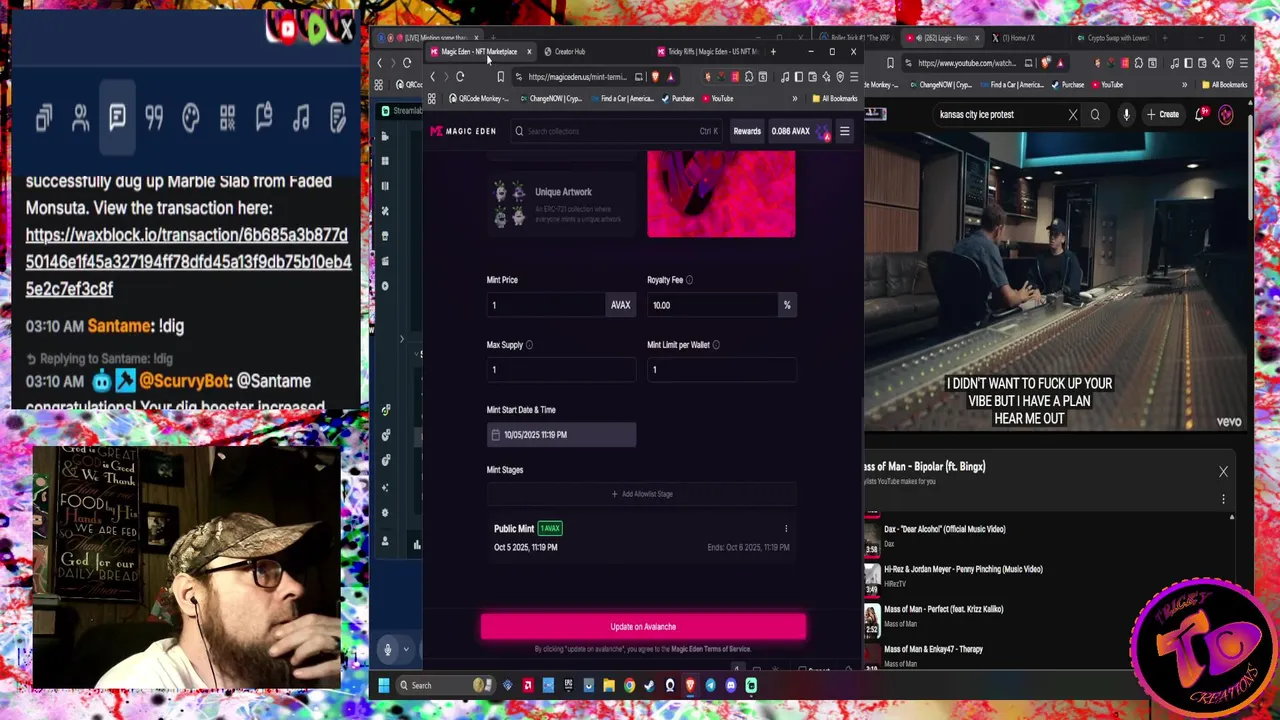Open the Mint Start Date picker

tap(561, 435)
